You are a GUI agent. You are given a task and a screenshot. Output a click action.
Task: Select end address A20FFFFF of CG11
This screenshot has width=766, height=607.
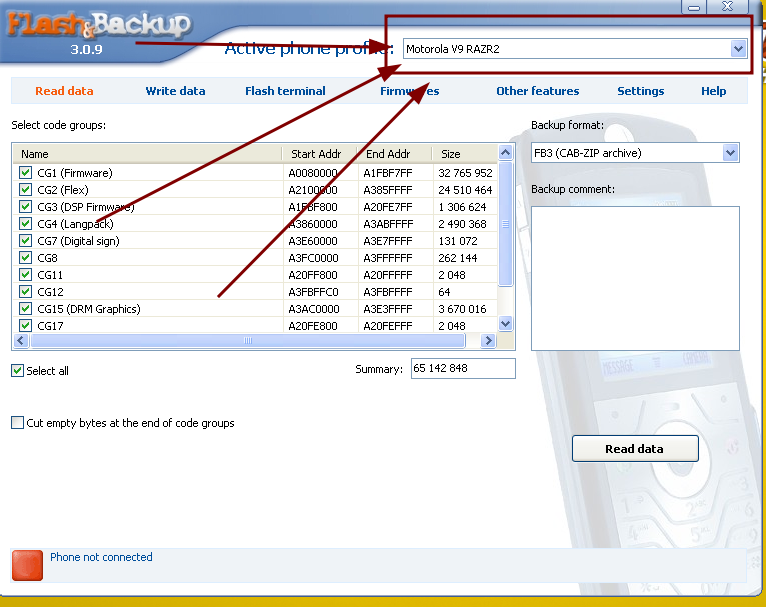point(388,275)
